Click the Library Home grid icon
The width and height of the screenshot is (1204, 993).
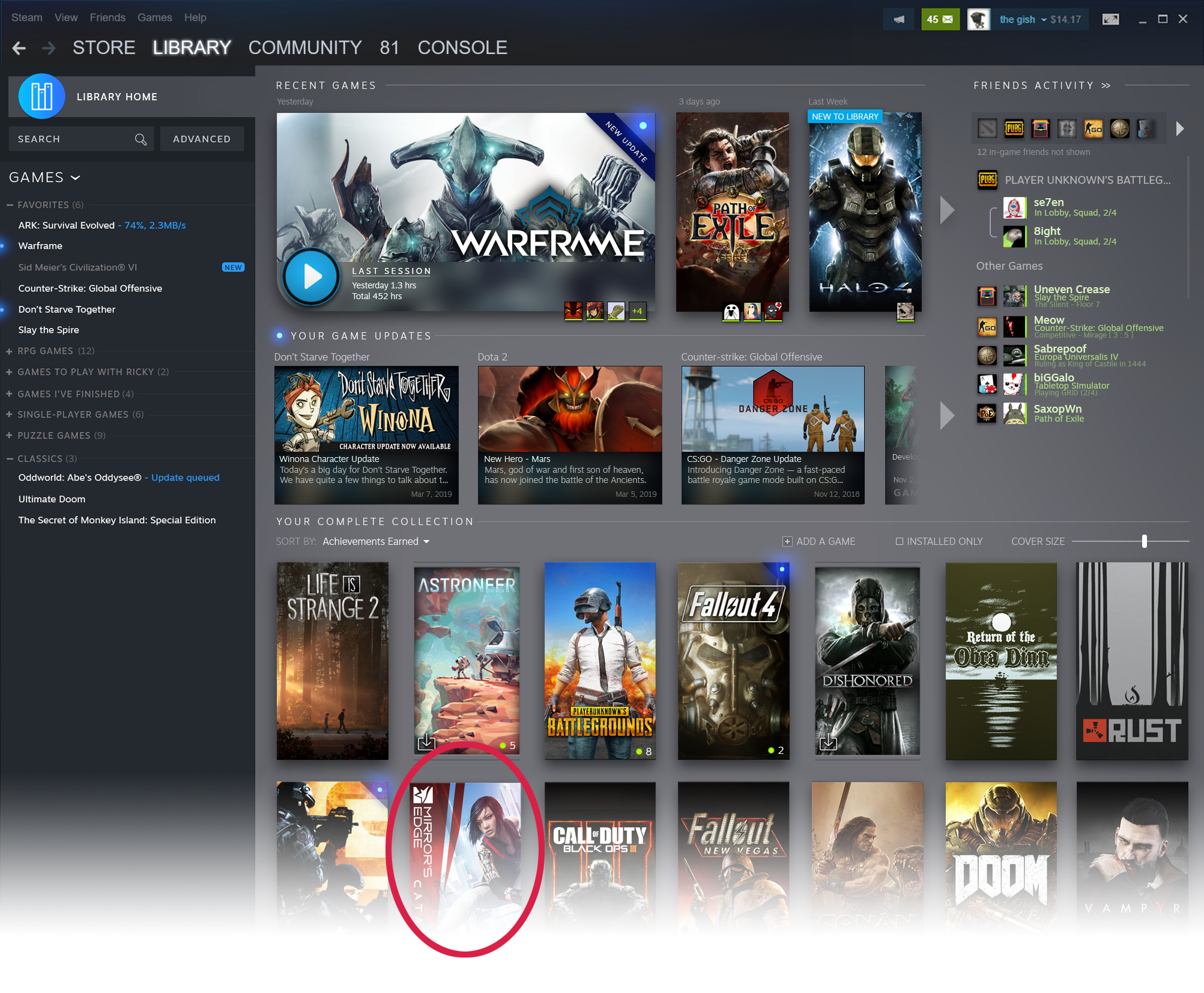[x=41, y=97]
